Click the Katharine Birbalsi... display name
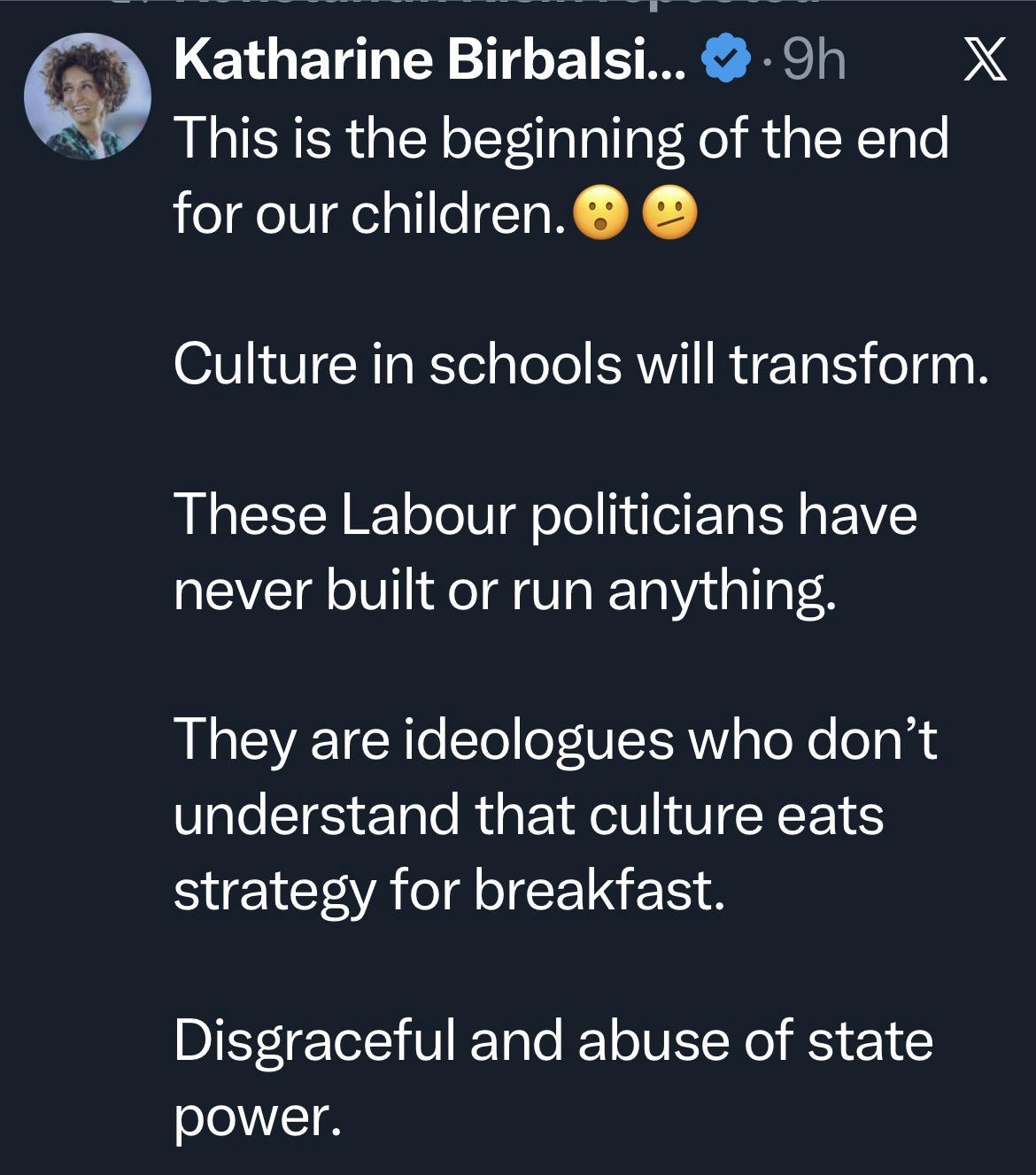Viewport: 1036px width, 1175px height. pos(430,61)
